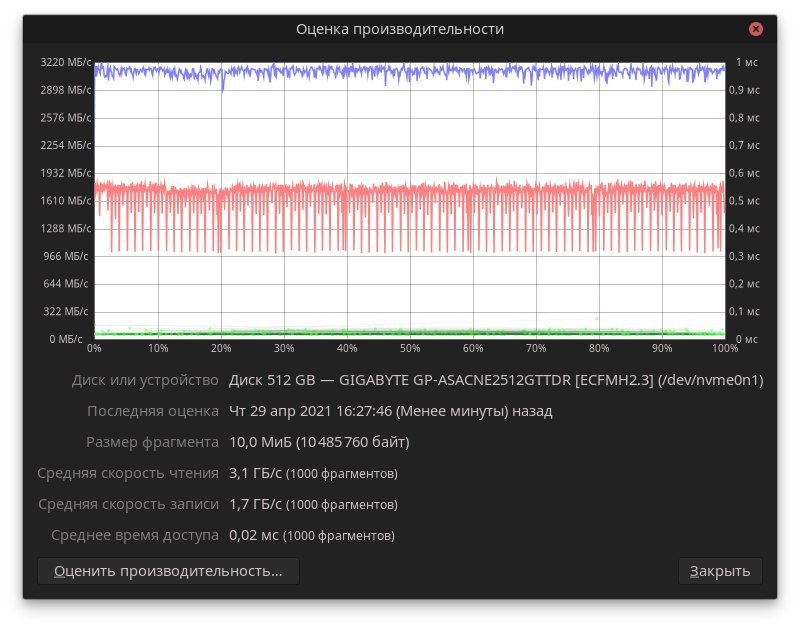
Task: Click the "3220 МБ/с" axis label
Action: 66,62
